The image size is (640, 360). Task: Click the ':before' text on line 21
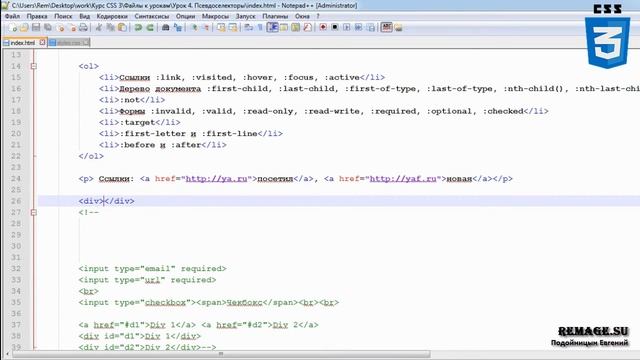(137, 145)
